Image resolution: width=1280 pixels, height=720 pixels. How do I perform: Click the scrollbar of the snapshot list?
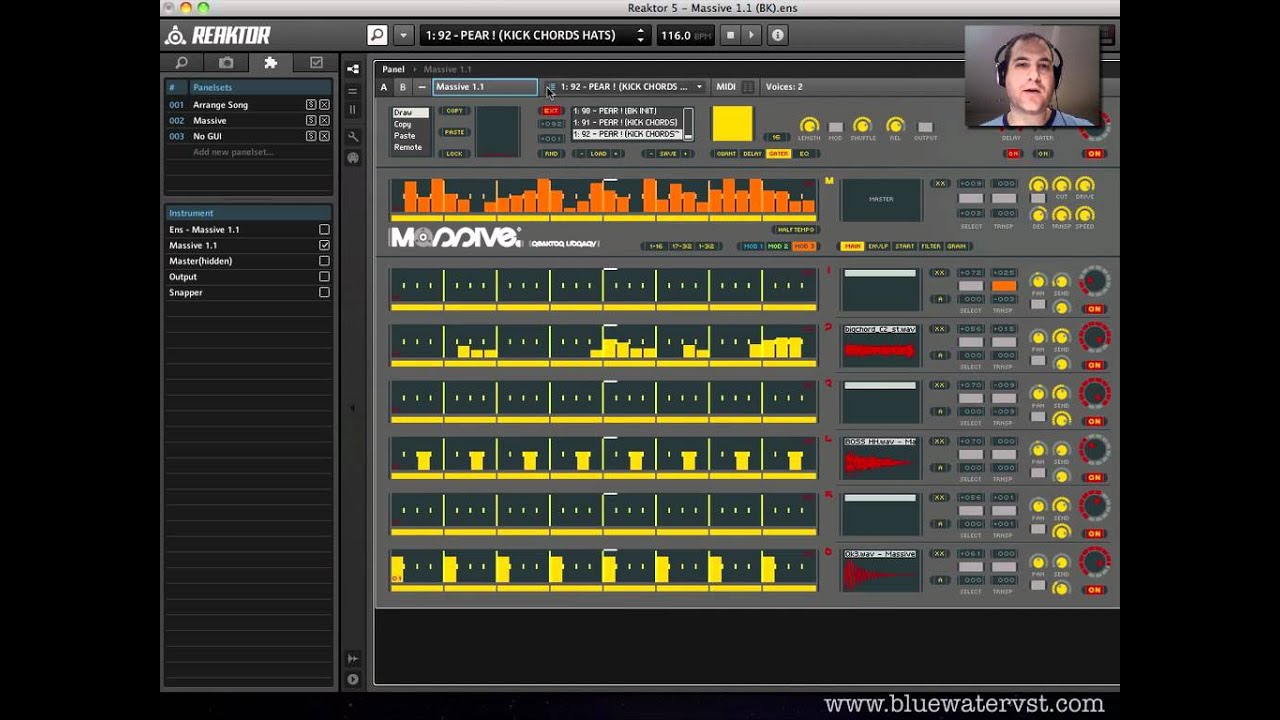click(x=688, y=124)
